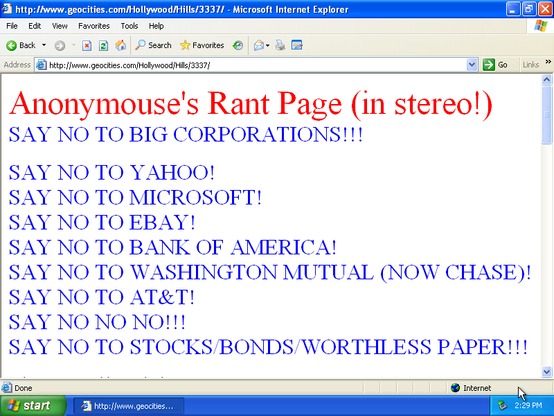This screenshot has width=554, height=416.
Task: Open the View menu
Action: 60,26
